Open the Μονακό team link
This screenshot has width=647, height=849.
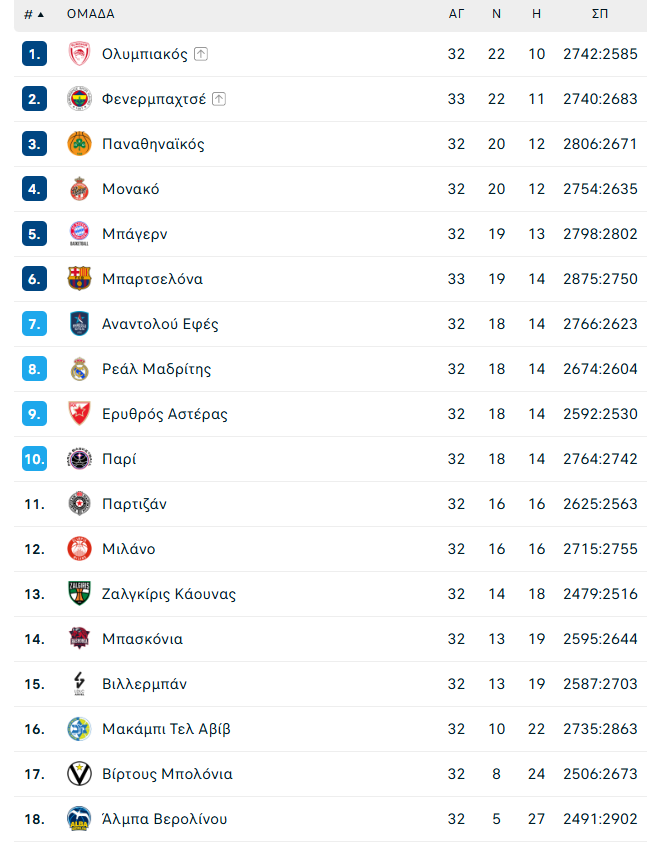pos(130,189)
